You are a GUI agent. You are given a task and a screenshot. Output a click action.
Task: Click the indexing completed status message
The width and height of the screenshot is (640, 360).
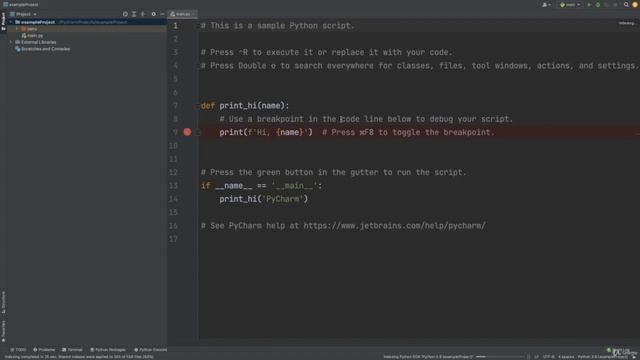[x=79, y=357]
